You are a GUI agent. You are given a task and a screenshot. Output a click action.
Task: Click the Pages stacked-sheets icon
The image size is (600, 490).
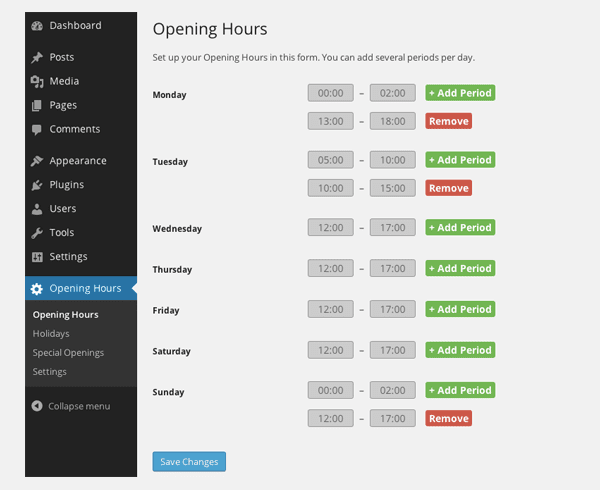[37, 106]
